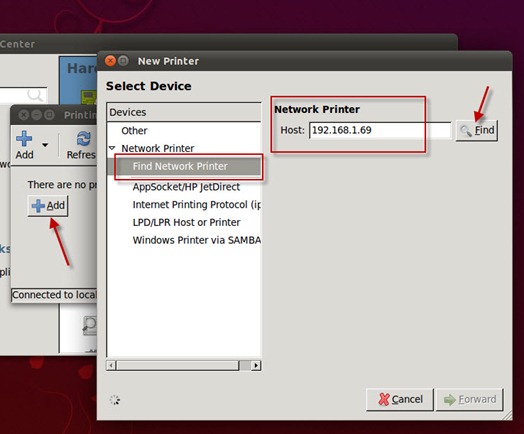Click the greyed-out Forward button

(470, 399)
